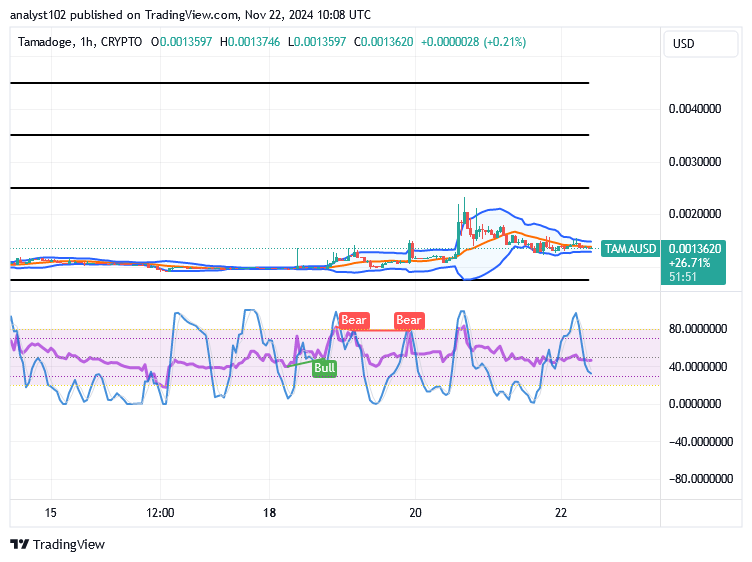This screenshot has width=752, height=562.
Task: Click the date label 18 on time axis
Action: [270, 513]
